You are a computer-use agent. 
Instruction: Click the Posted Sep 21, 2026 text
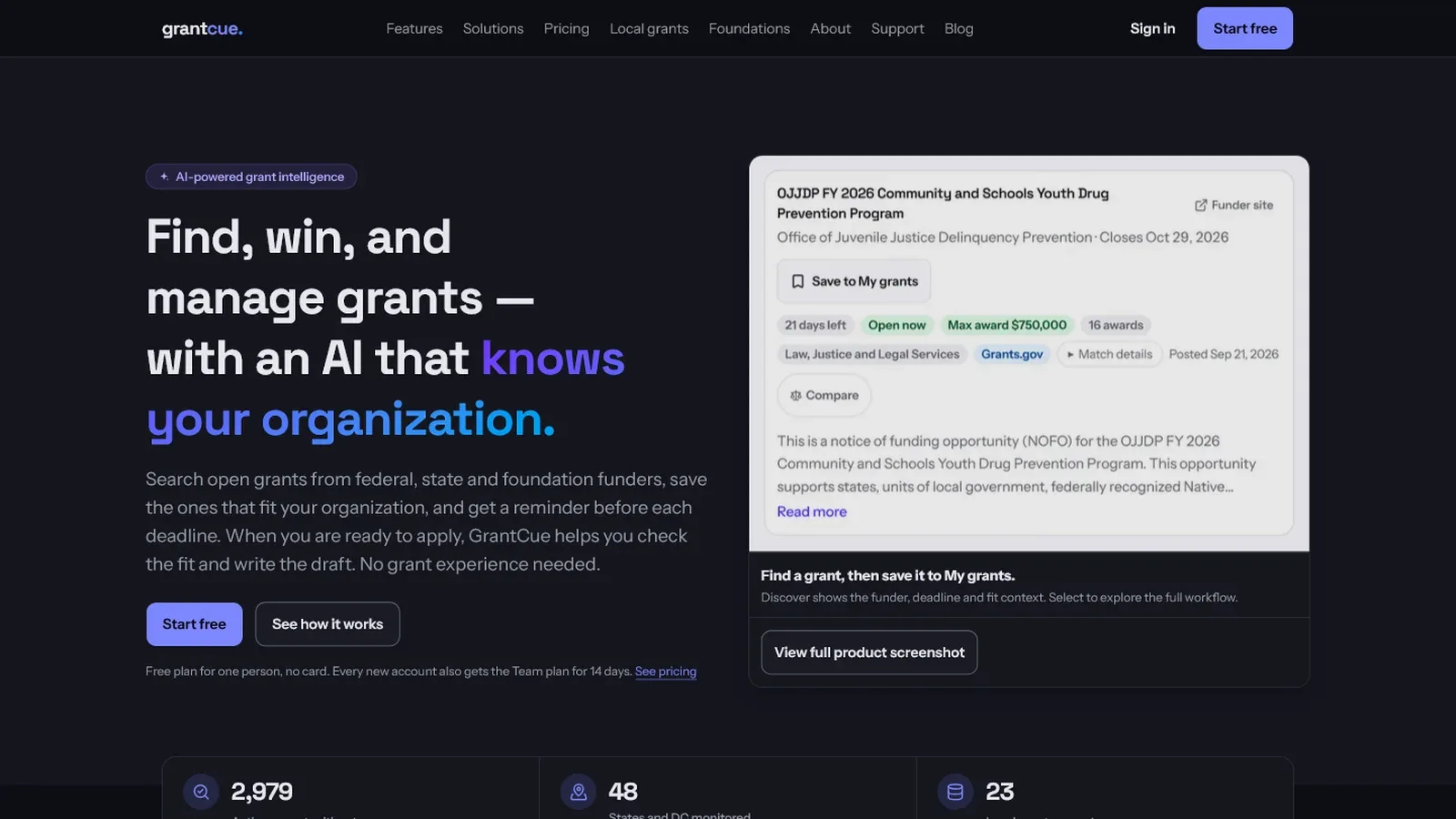1223,354
